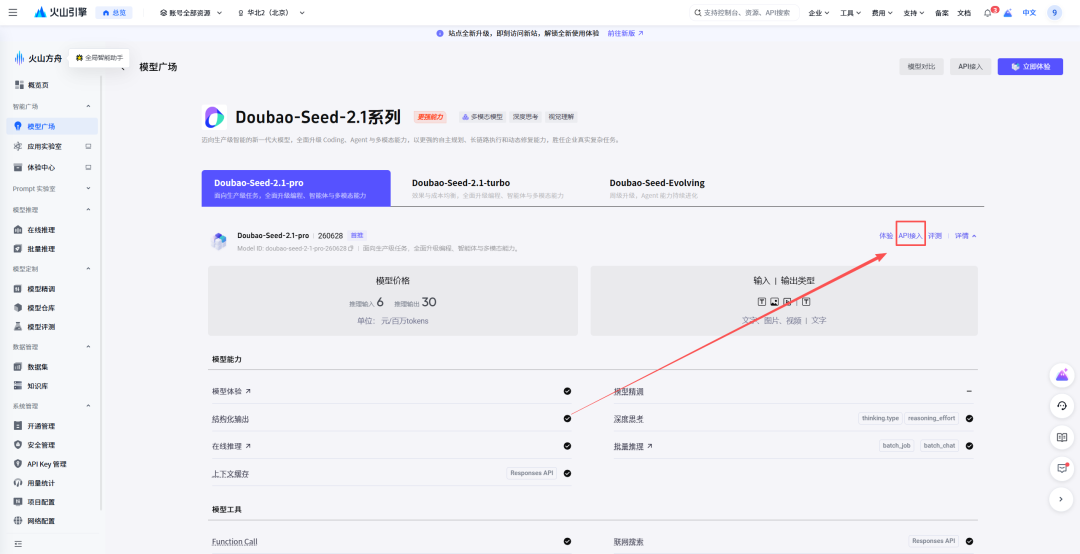Copy the Model ID doubao-seed-2-1-pro-260628
Image resolution: width=1080 pixels, height=554 pixels.
[x=351, y=248]
